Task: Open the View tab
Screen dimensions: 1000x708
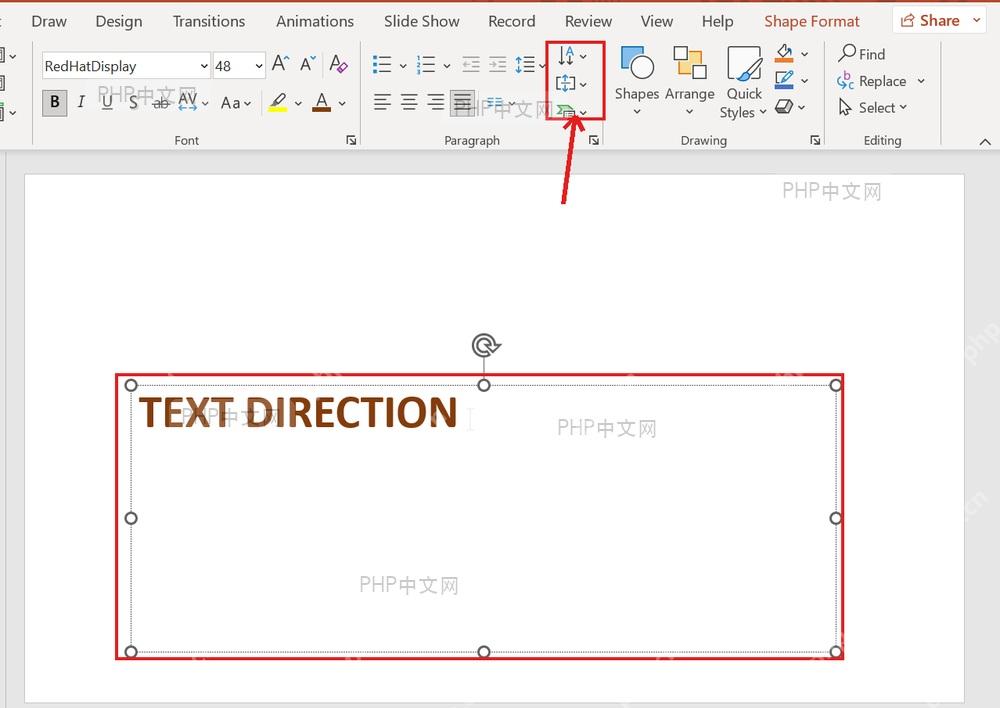Action: click(x=657, y=21)
